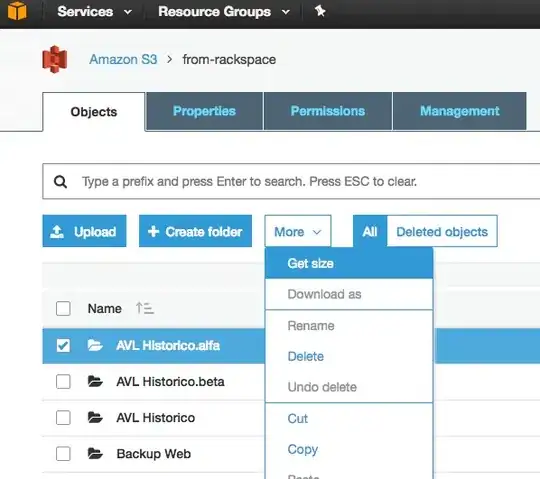Click the AVL Historico folder icon
This screenshot has width=540, height=479.
click(95, 417)
